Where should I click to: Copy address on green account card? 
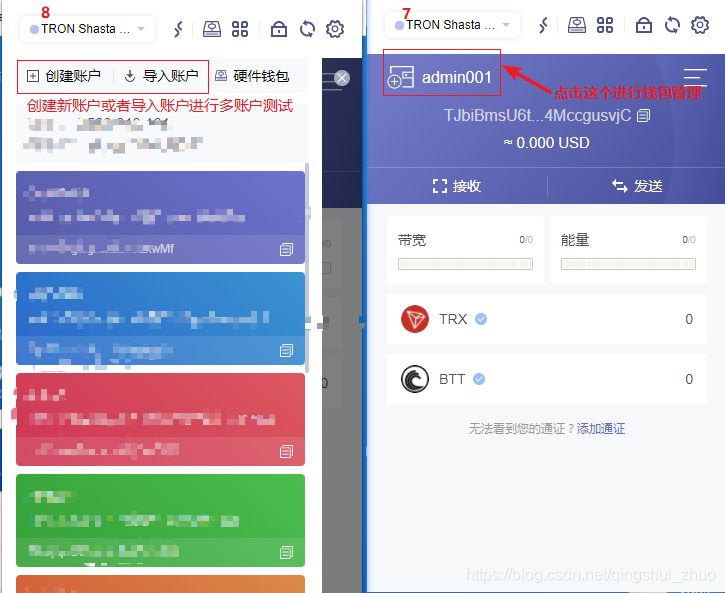286,552
